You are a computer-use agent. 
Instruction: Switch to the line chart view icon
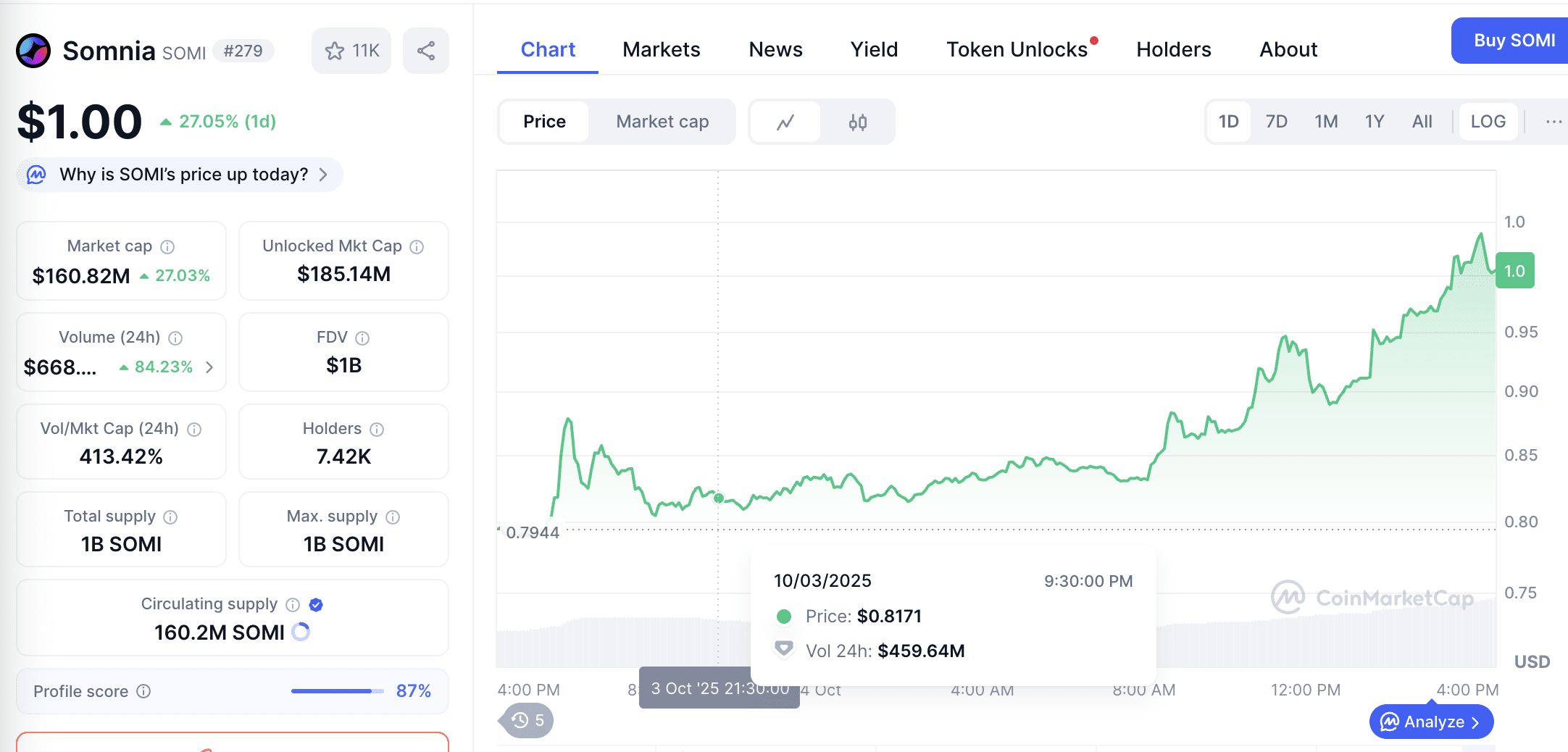coord(785,122)
